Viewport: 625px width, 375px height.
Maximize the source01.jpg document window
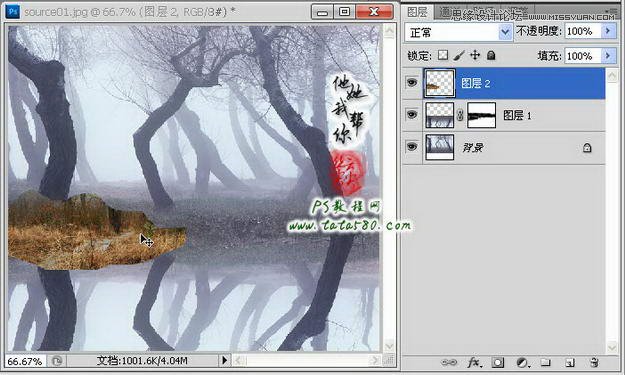tap(344, 12)
